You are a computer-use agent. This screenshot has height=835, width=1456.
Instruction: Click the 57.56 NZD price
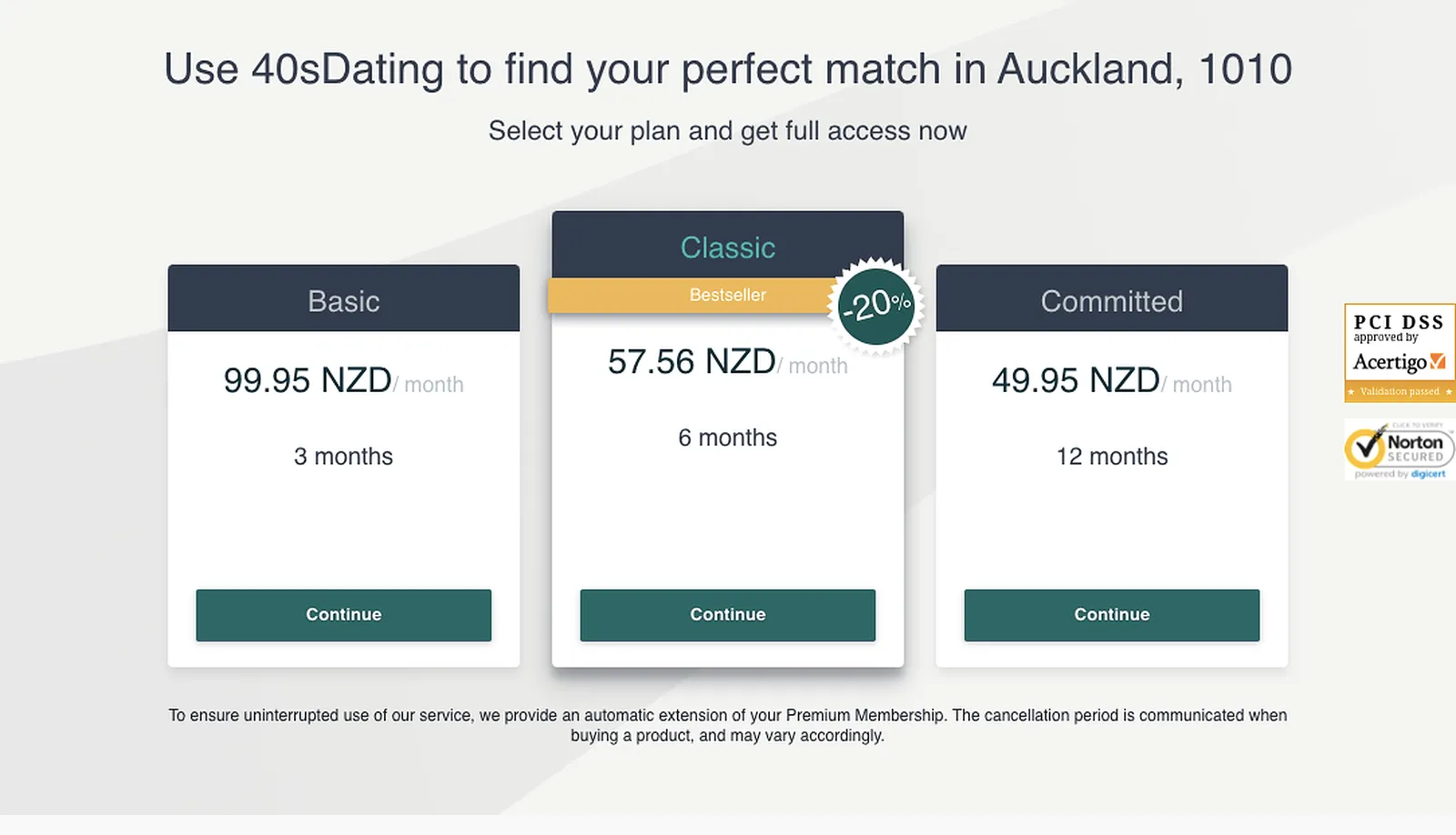click(692, 361)
